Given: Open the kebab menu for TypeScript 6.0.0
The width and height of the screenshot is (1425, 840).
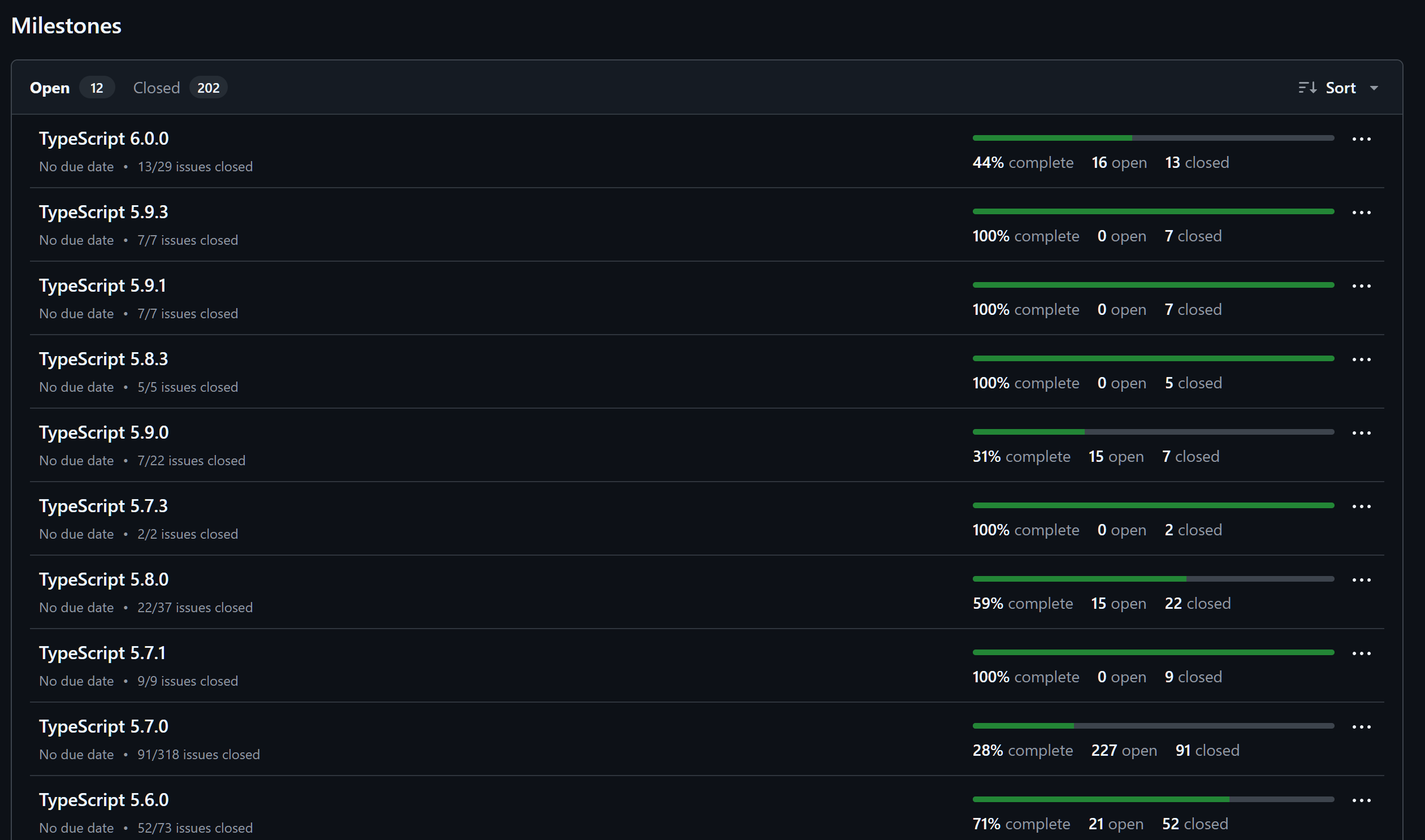Looking at the screenshot, I should [x=1362, y=138].
